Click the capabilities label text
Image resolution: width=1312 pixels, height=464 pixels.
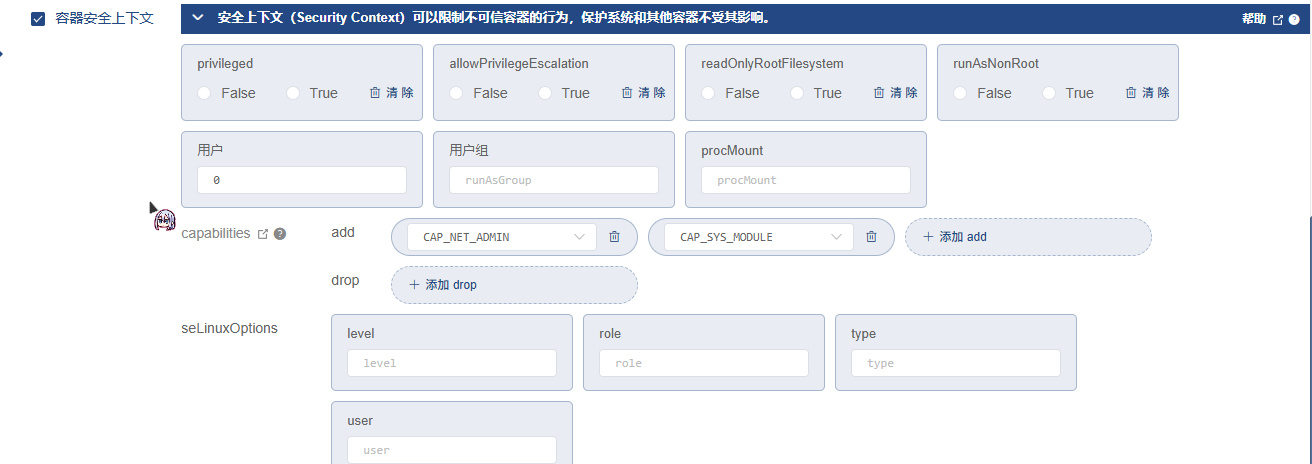[x=216, y=233]
